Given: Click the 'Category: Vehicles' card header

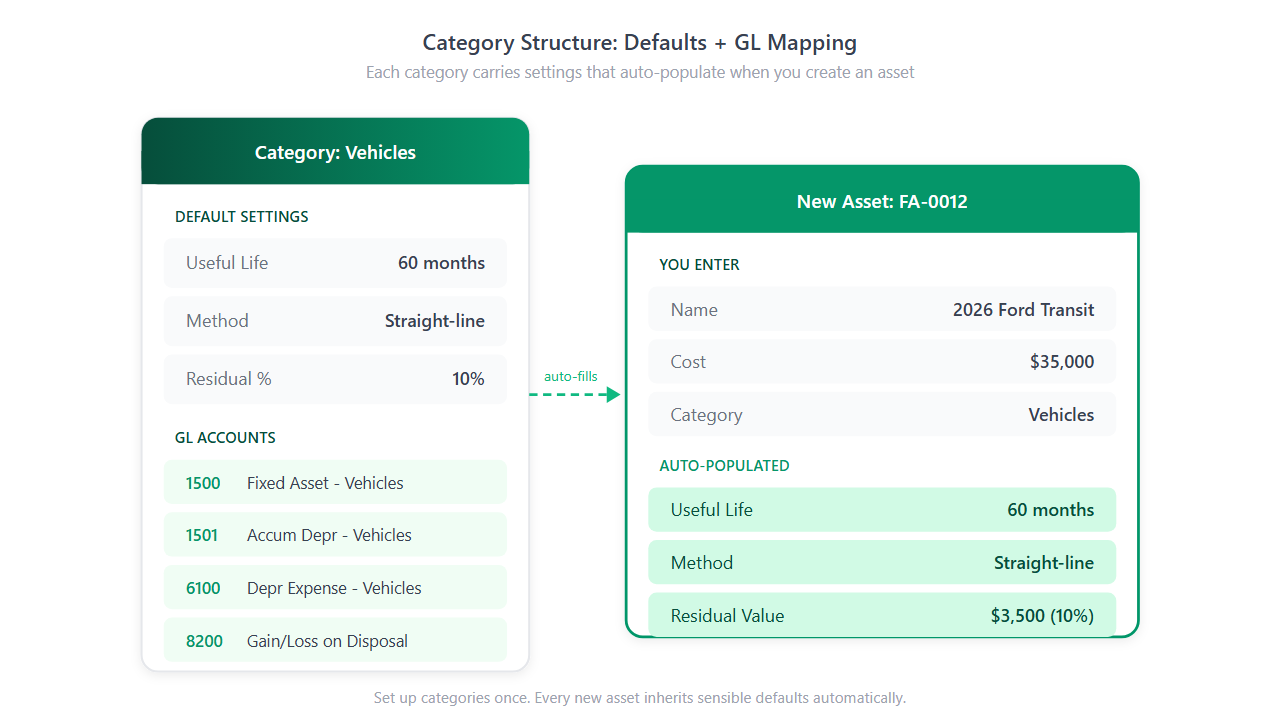Looking at the screenshot, I should [x=335, y=152].
